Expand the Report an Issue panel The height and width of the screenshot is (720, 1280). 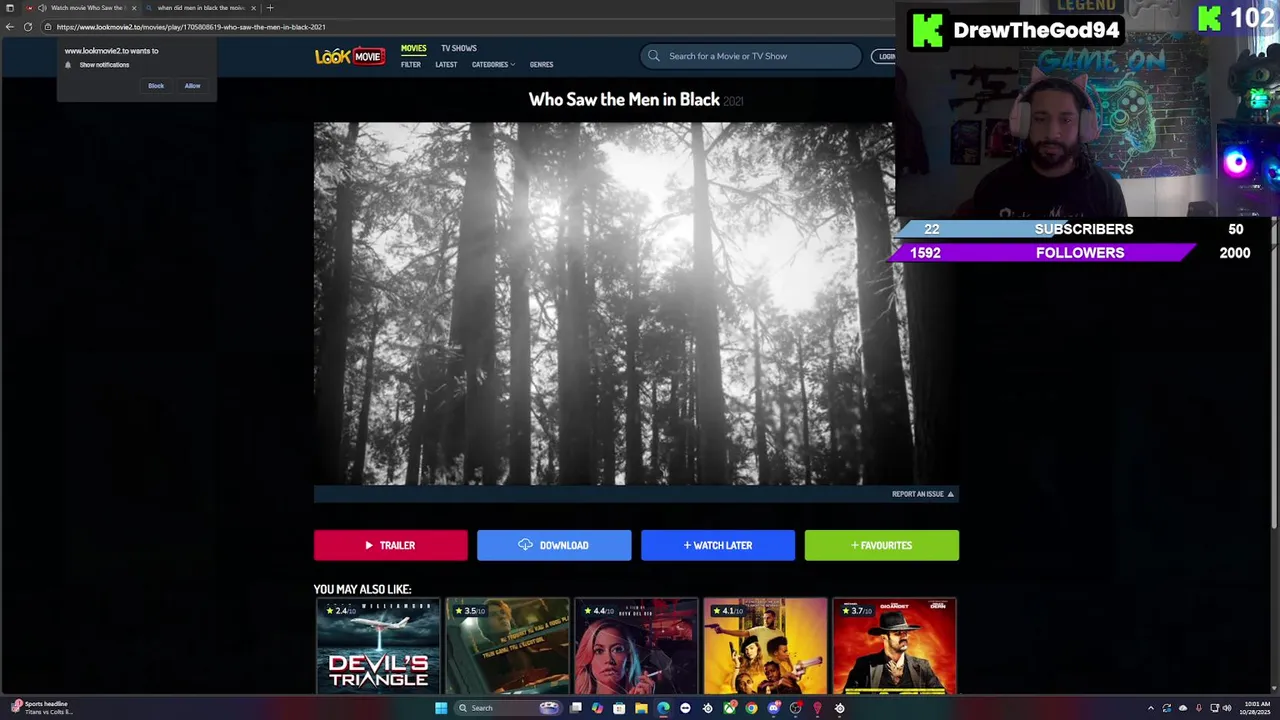922,494
